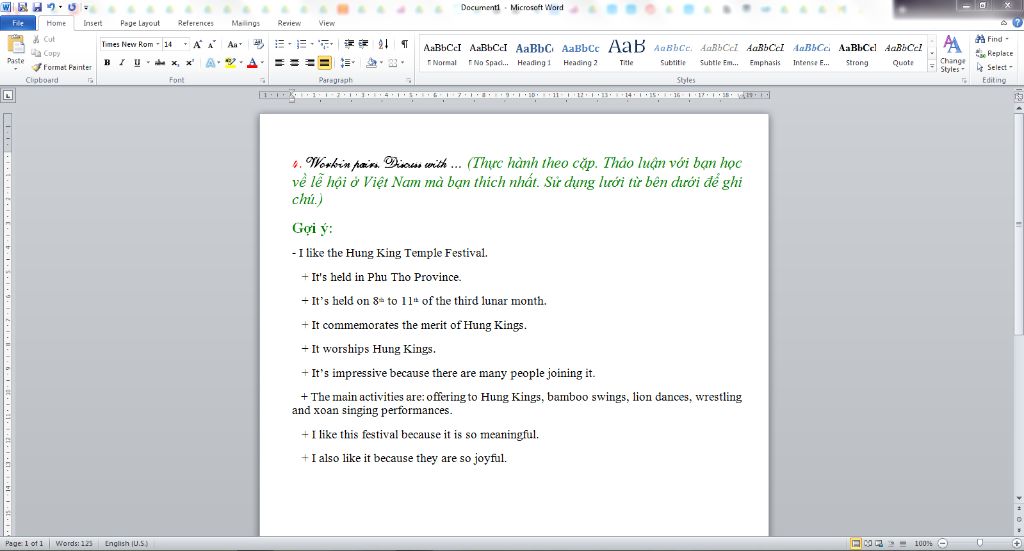
Task: Center the paragraph text
Action: pyautogui.click(x=295, y=63)
